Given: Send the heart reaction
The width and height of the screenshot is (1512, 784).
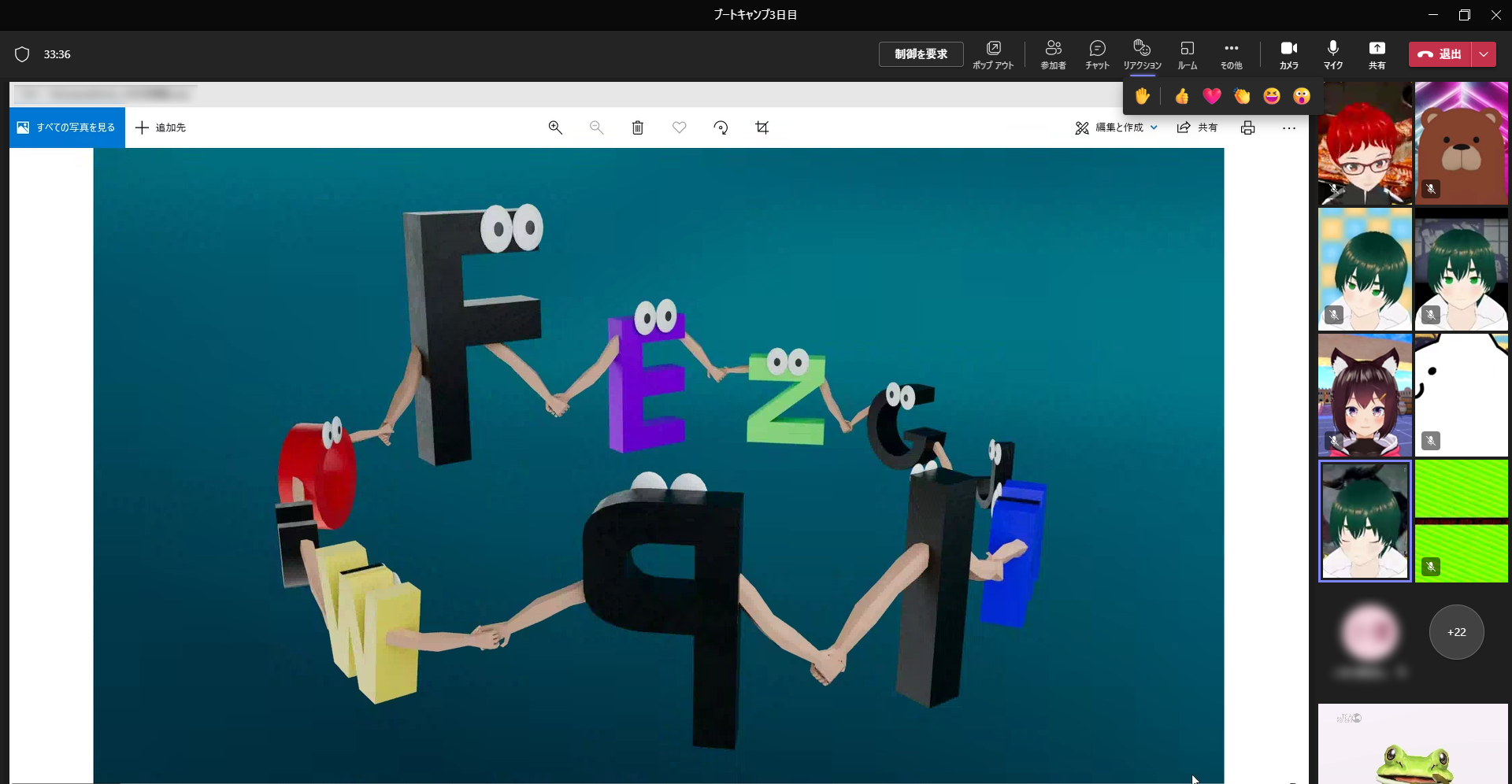Looking at the screenshot, I should 1212,96.
